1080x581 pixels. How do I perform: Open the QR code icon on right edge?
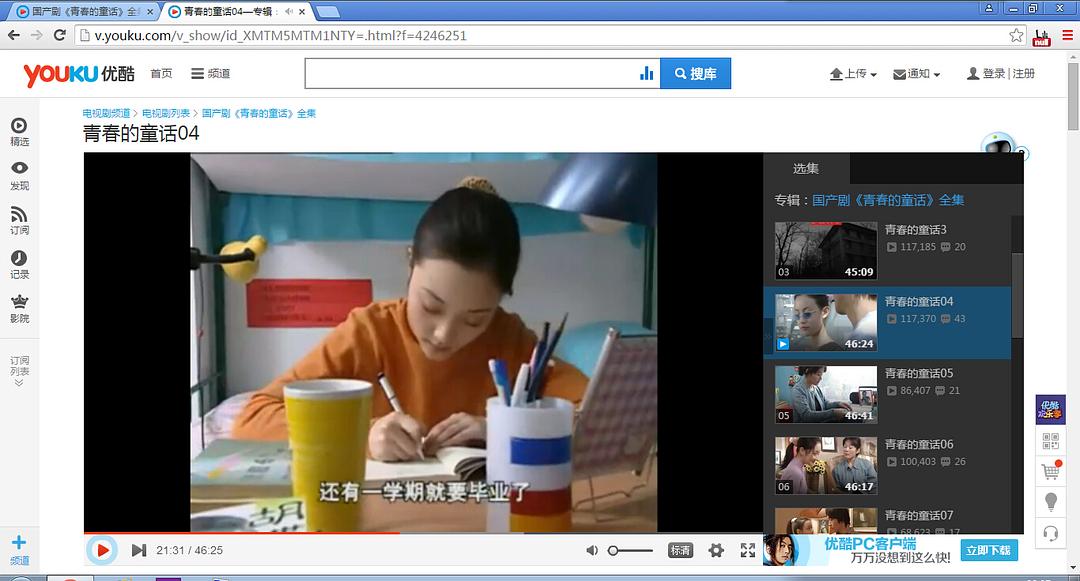[1050, 441]
